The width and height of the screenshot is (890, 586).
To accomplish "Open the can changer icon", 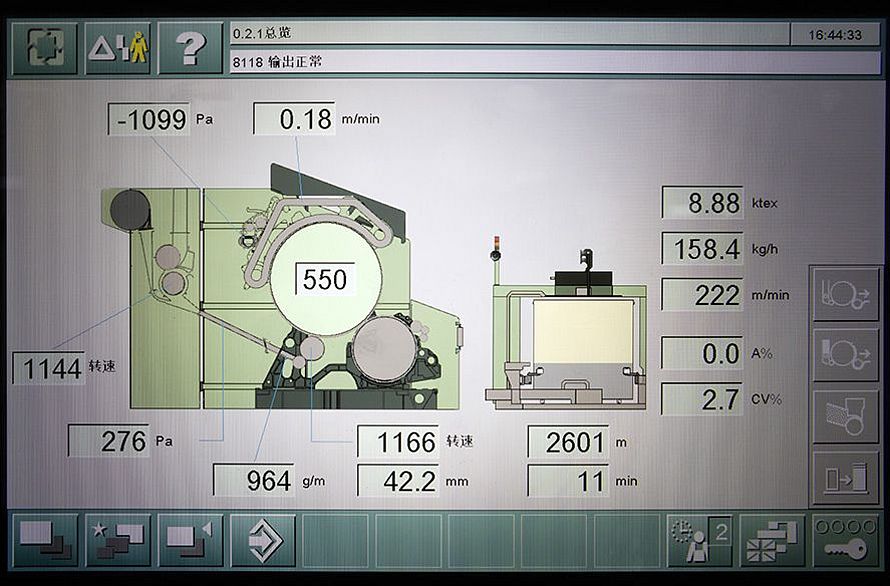I will tap(846, 478).
